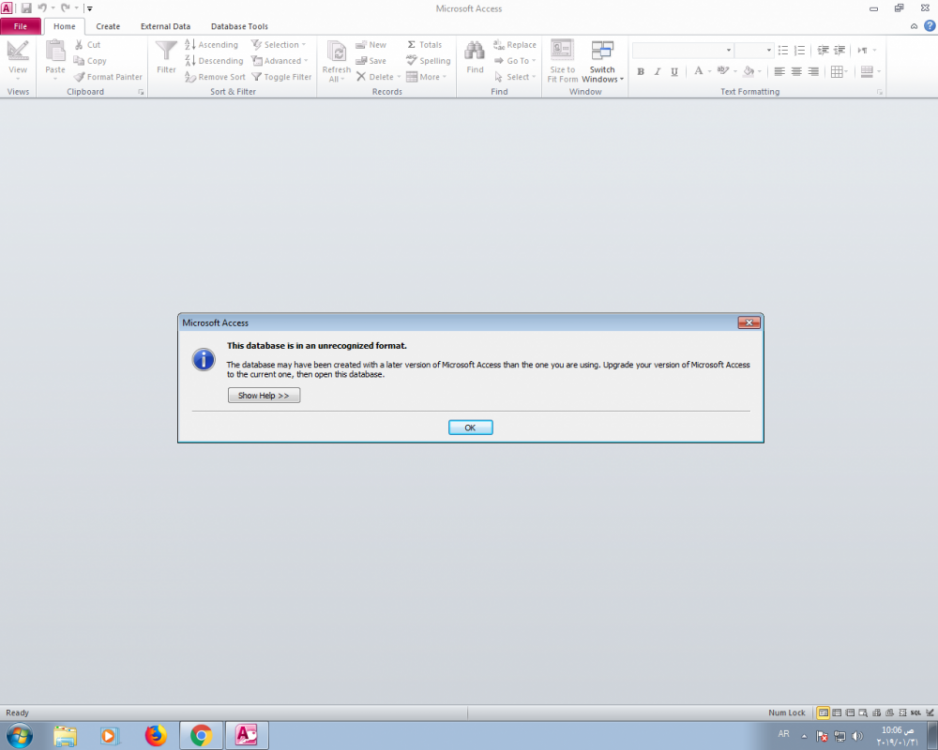Switch to the Home ribbon tab
Viewport: 938px width, 750px height.
(64, 26)
